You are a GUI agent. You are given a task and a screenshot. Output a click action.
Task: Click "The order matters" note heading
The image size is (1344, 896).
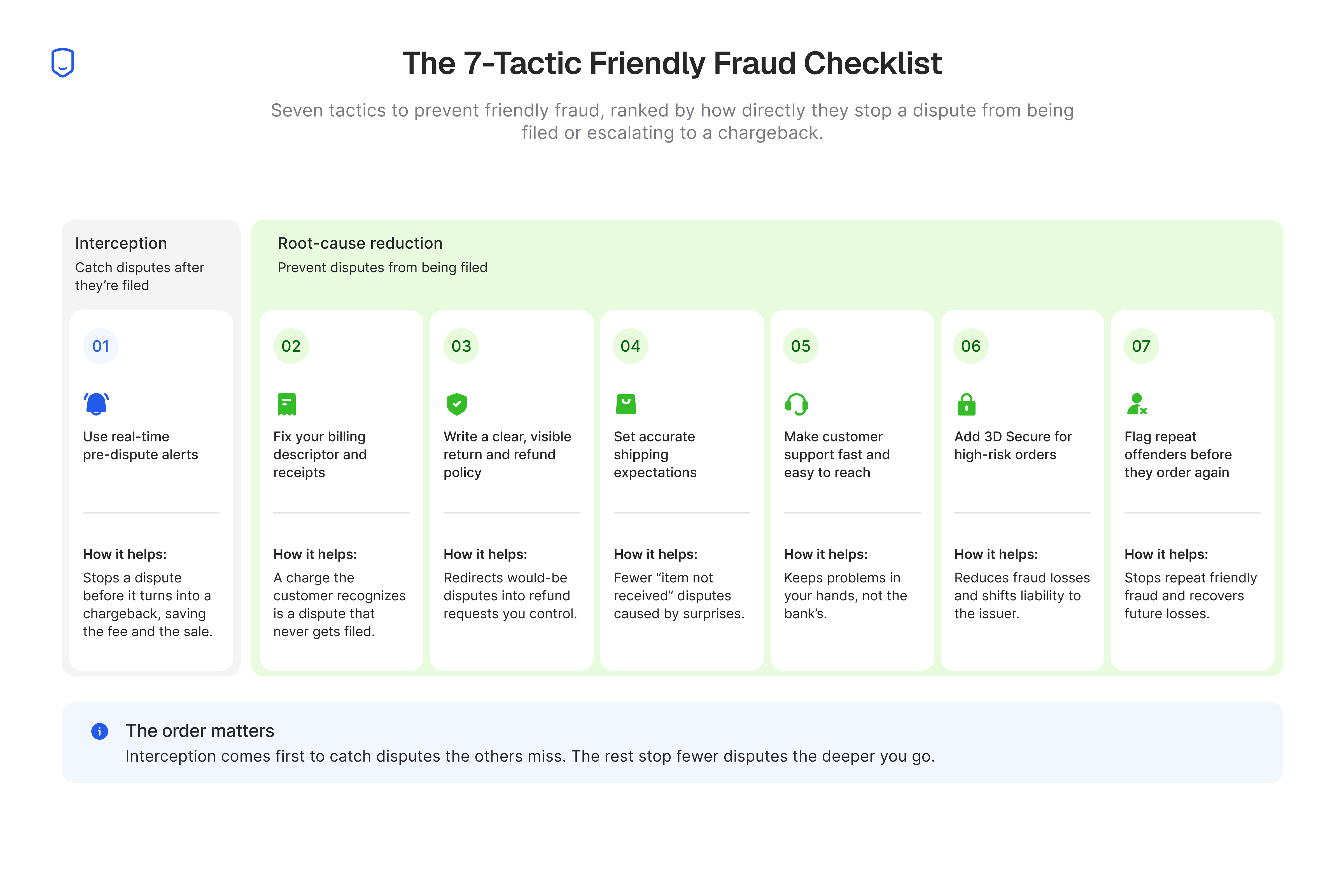pyautogui.click(x=200, y=731)
